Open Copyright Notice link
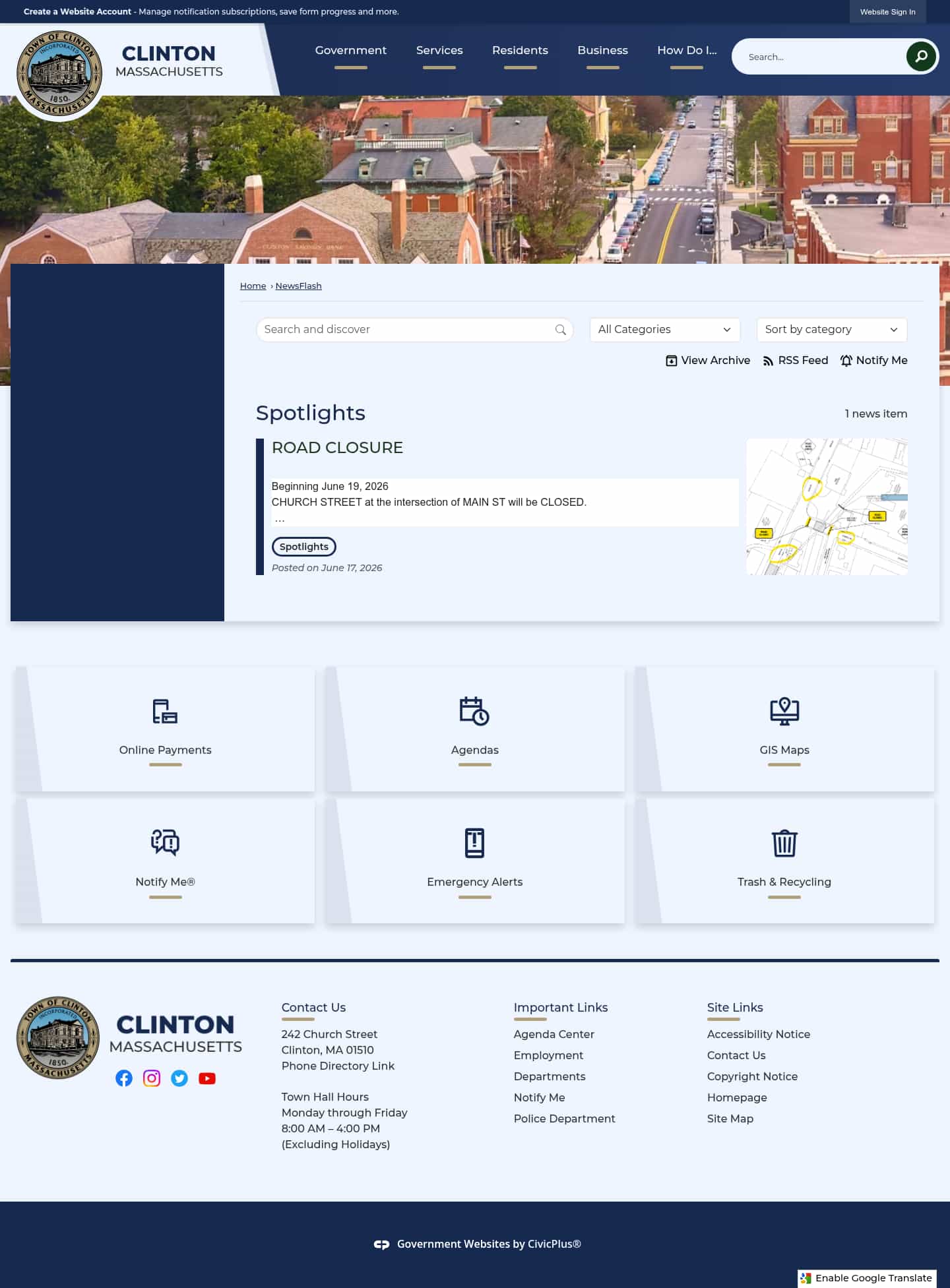Screen dimensions: 950x1288 (752, 1076)
